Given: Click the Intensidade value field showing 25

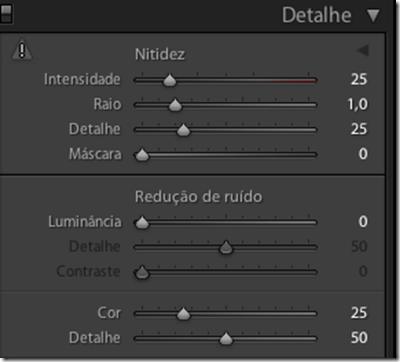Looking at the screenshot, I should coord(359,79).
